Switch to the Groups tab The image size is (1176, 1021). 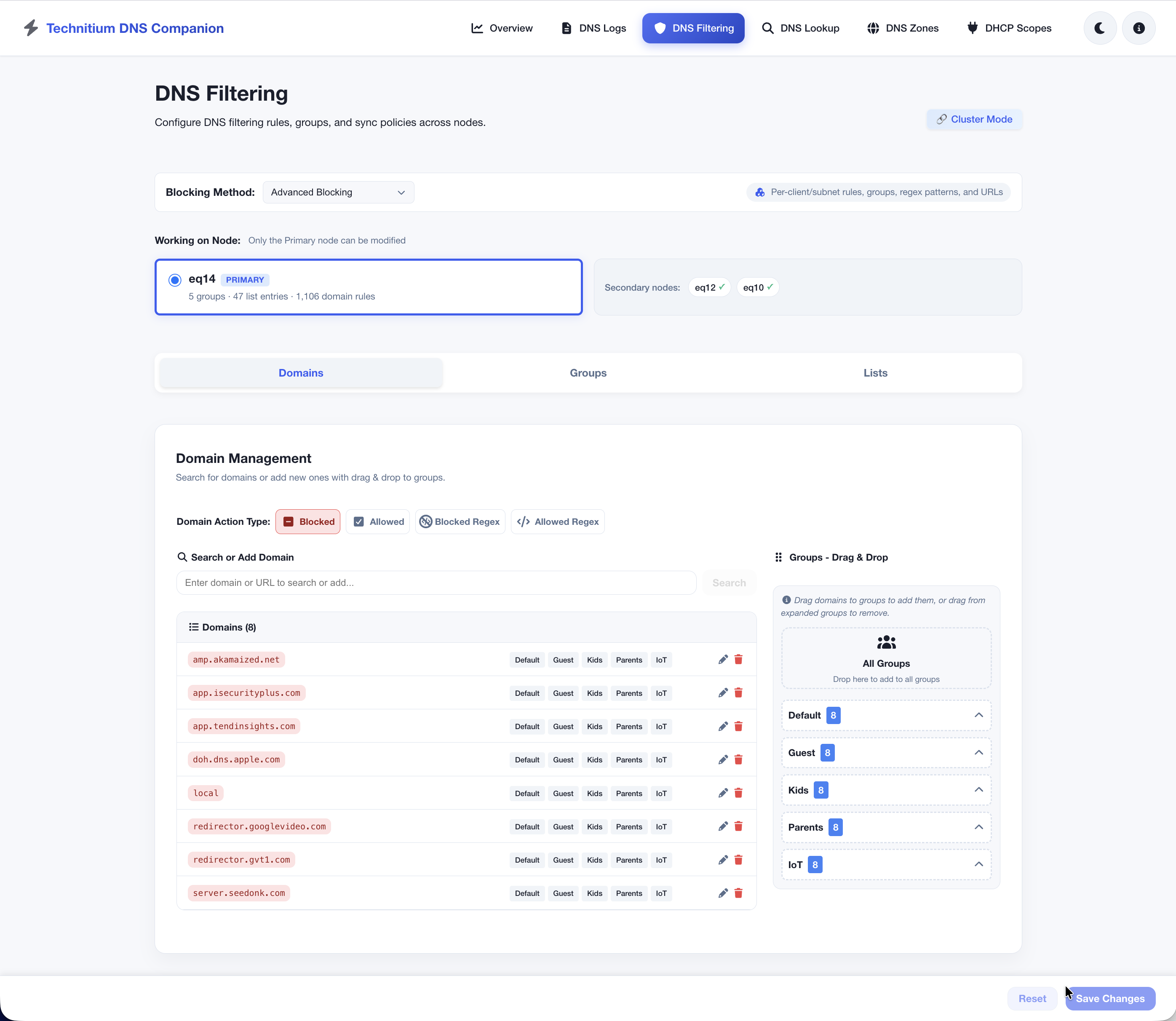[x=588, y=373]
